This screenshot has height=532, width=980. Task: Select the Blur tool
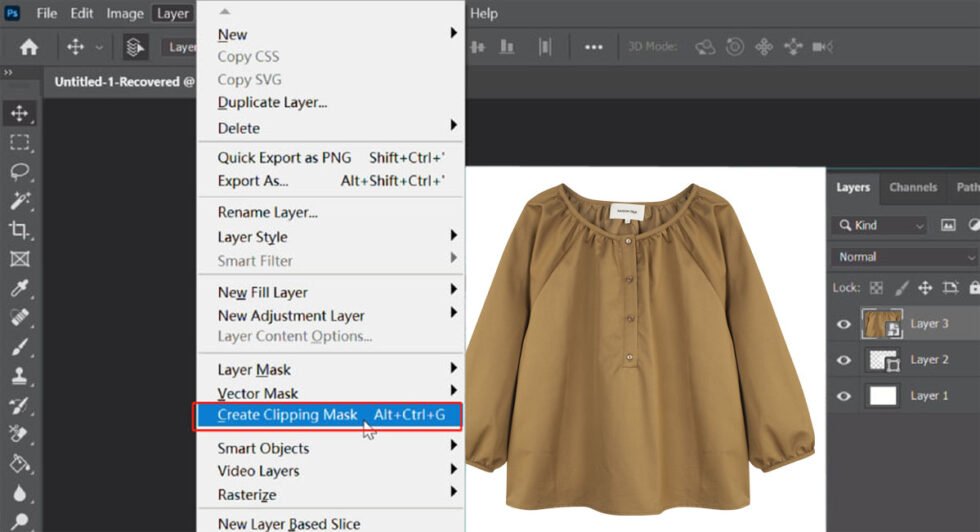click(x=19, y=493)
